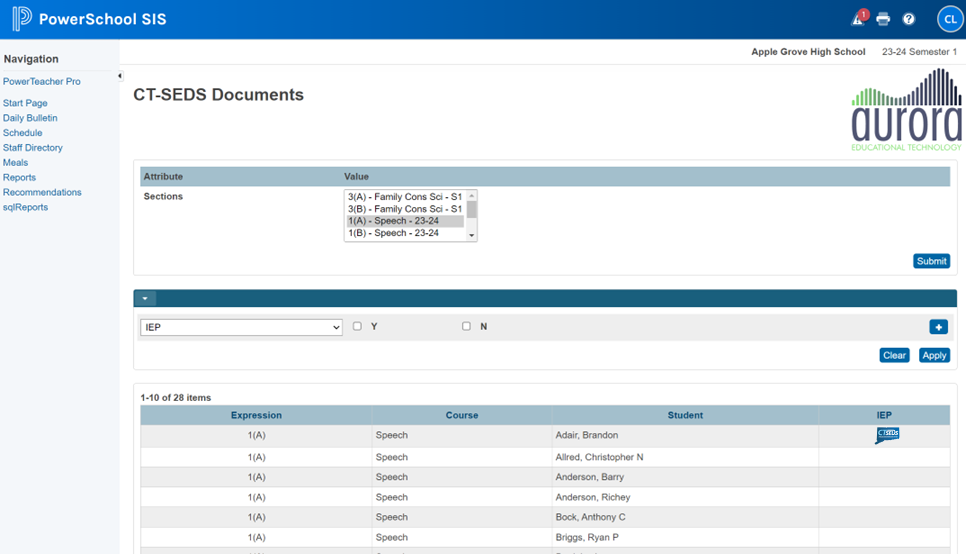Click the PowerSchool SIS logo icon
Viewport: 966px width, 554px height.
(21, 19)
